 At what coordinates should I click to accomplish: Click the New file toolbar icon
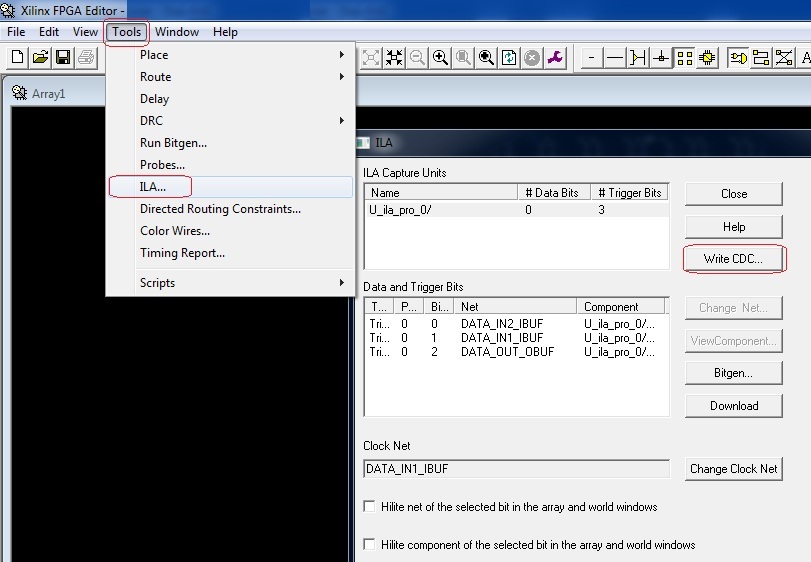pos(17,58)
